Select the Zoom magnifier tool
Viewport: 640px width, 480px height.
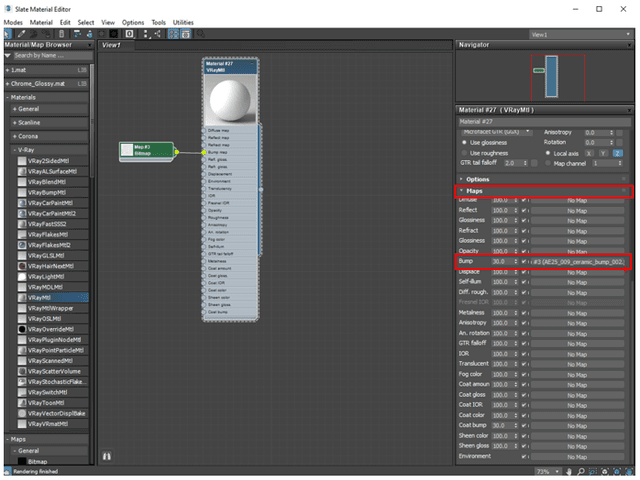(581, 472)
